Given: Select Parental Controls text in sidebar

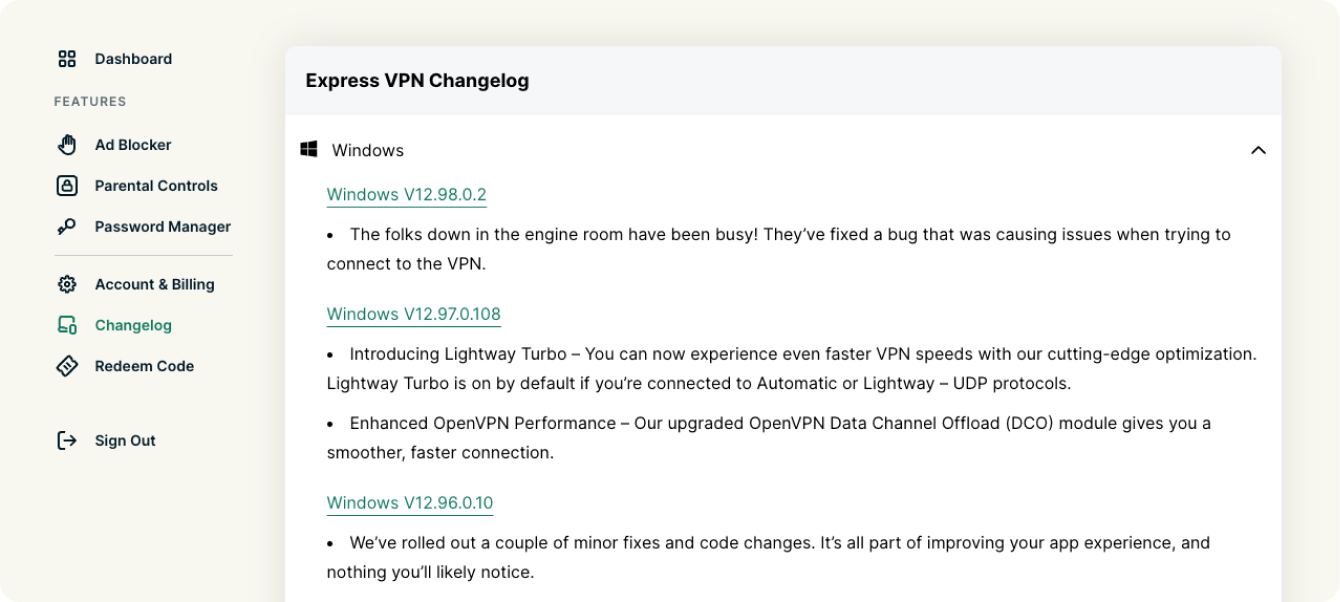Looking at the screenshot, I should coord(156,186).
